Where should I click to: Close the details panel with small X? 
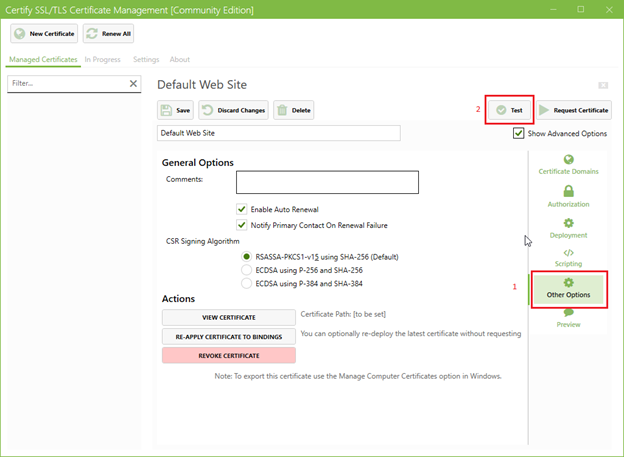[603, 85]
